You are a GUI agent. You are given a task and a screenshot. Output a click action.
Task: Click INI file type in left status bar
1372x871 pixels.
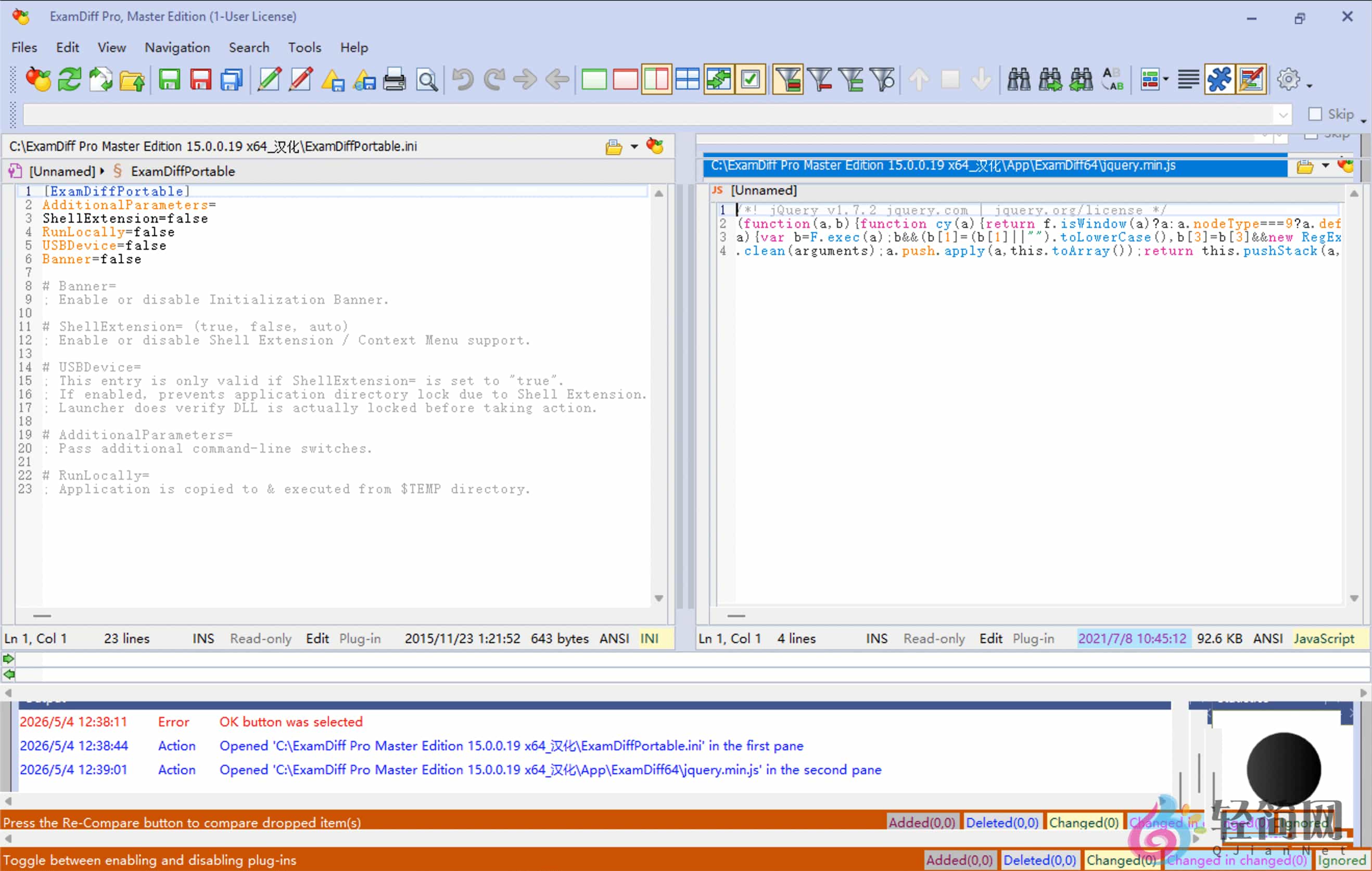649,638
